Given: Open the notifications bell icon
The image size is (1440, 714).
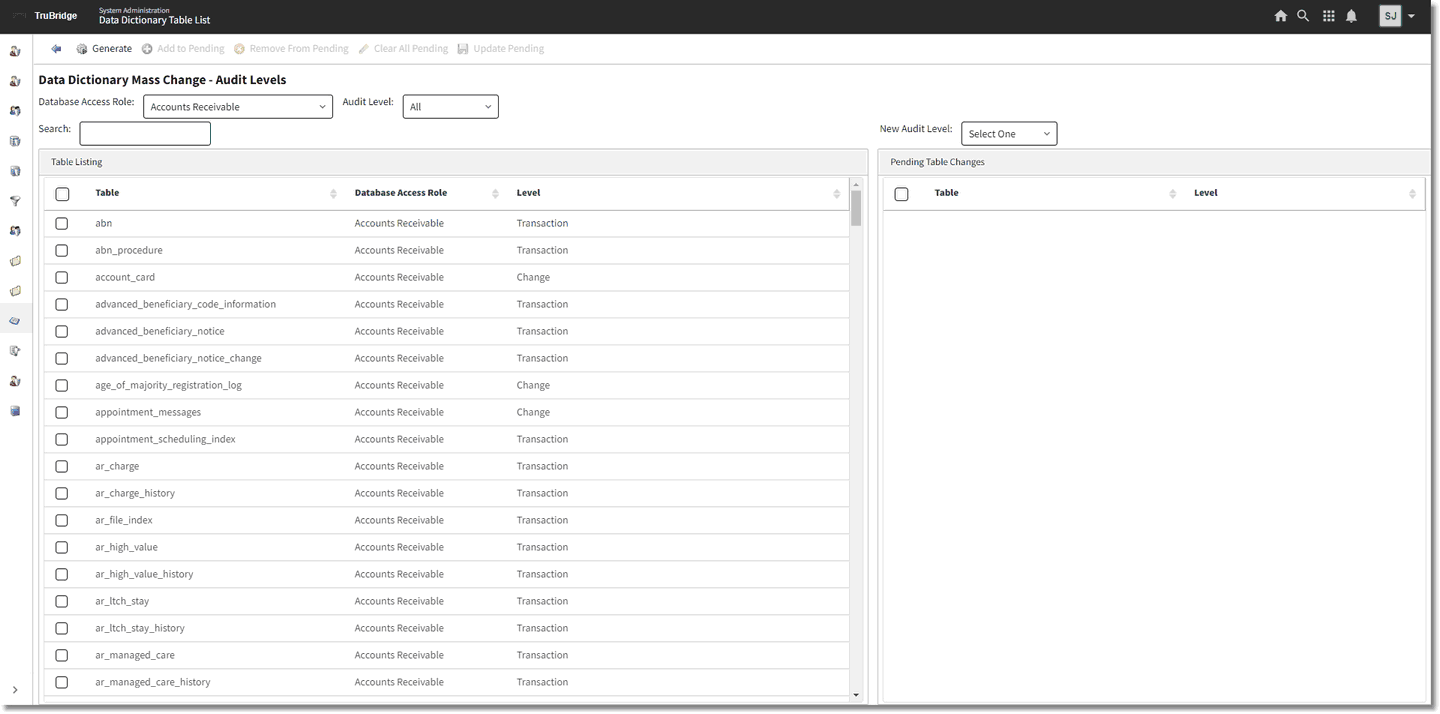Looking at the screenshot, I should point(1351,16).
